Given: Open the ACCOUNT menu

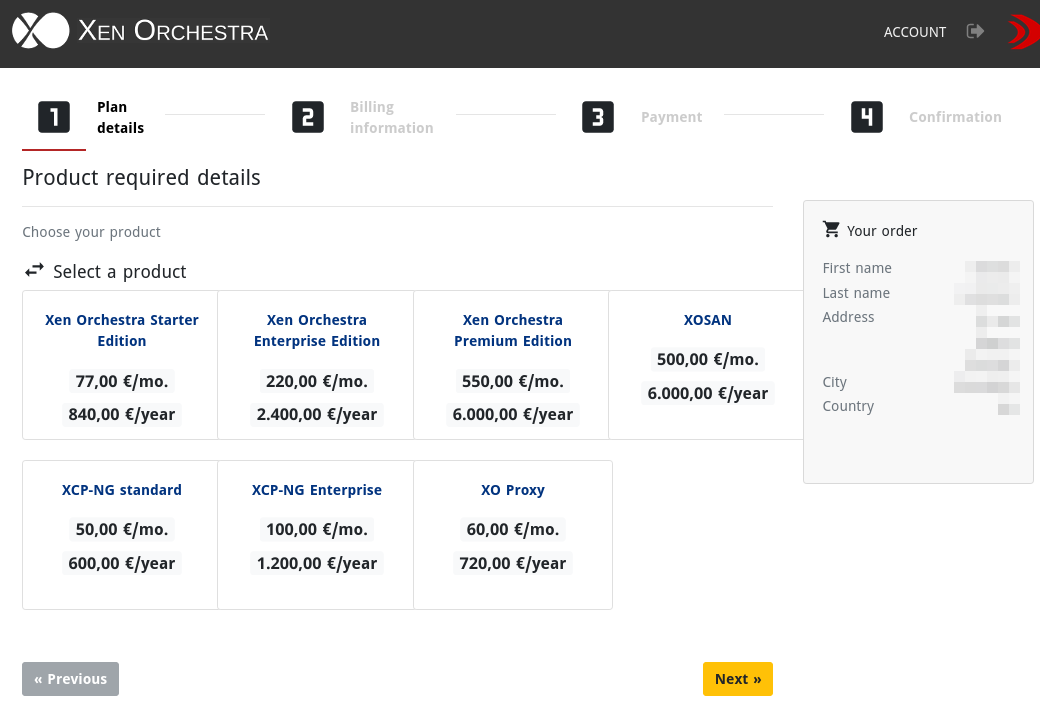Looking at the screenshot, I should point(915,32).
